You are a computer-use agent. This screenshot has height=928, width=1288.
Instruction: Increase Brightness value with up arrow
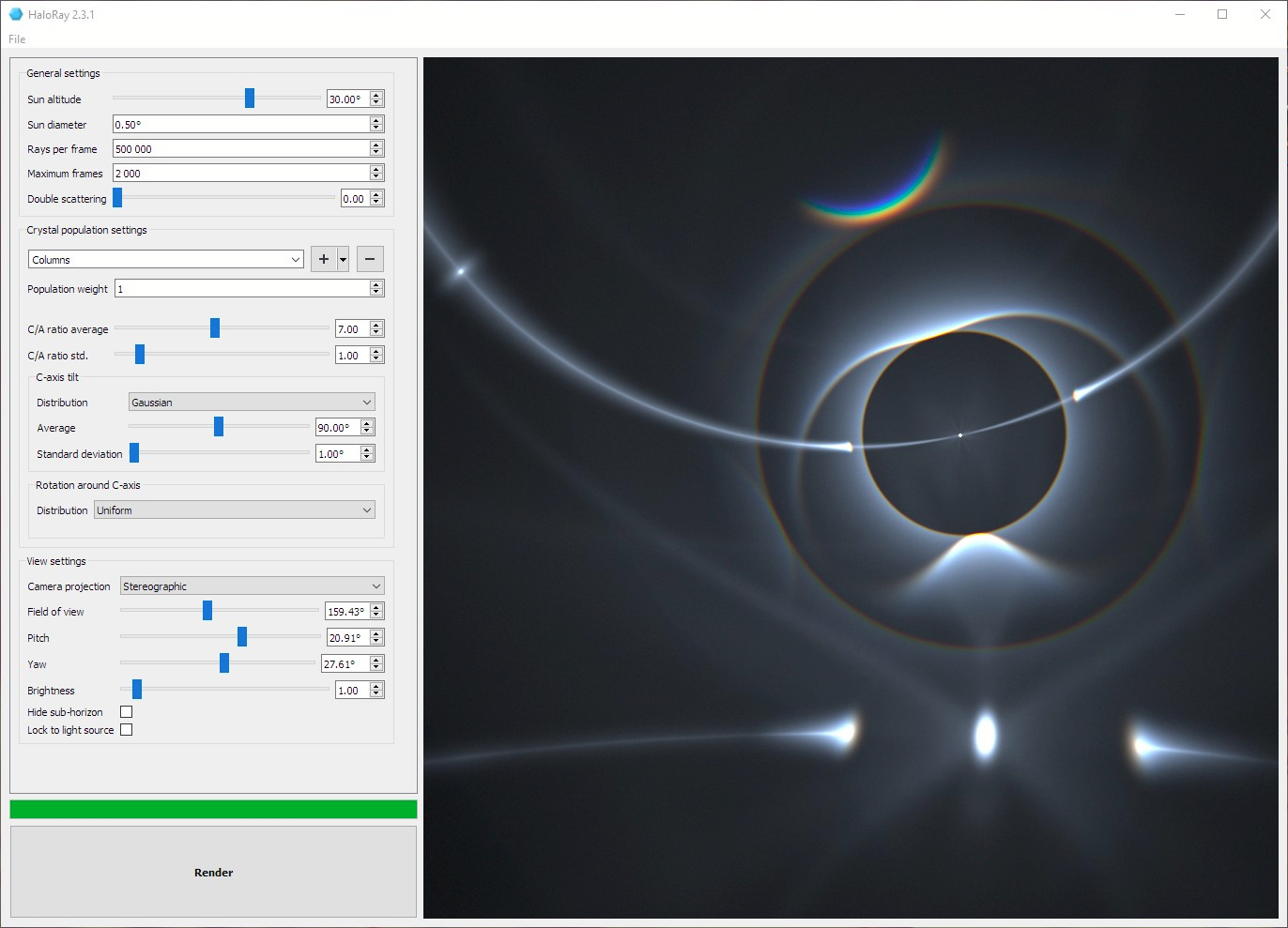click(376, 687)
